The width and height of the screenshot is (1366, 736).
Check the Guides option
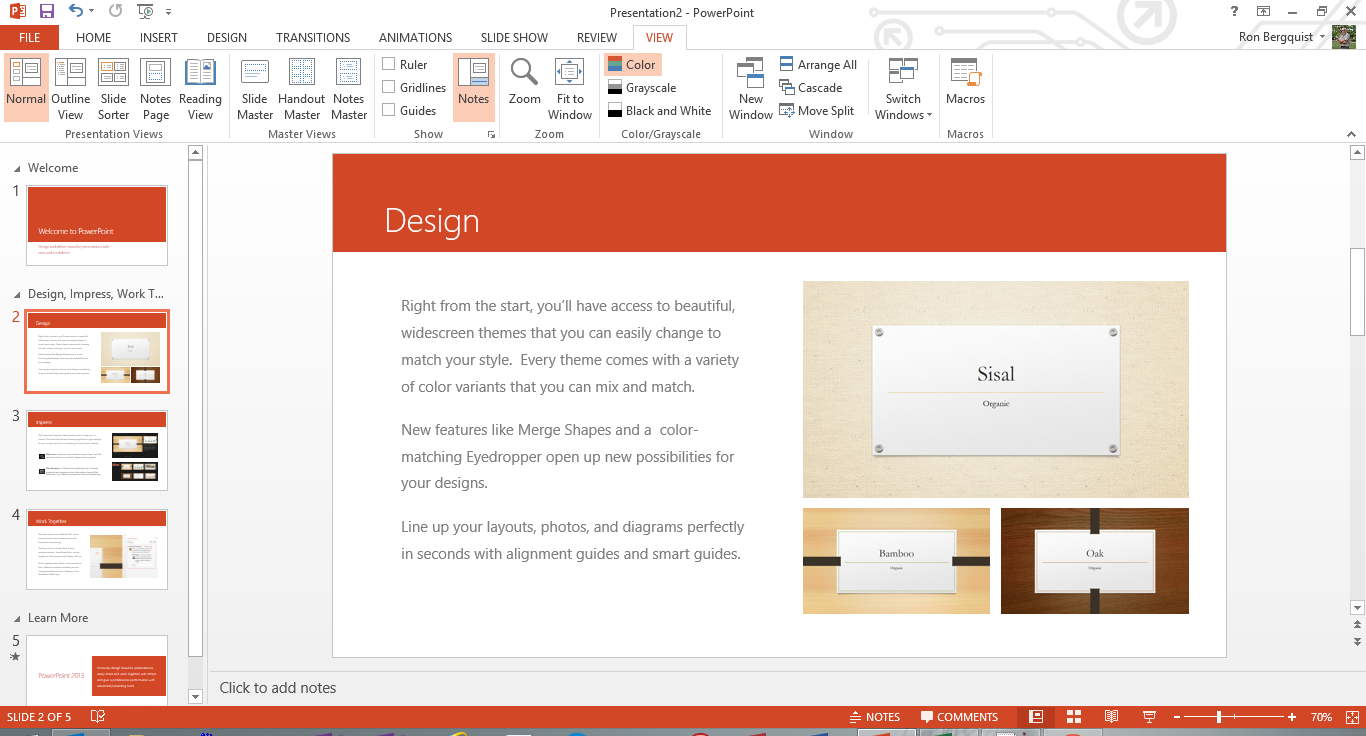389,110
